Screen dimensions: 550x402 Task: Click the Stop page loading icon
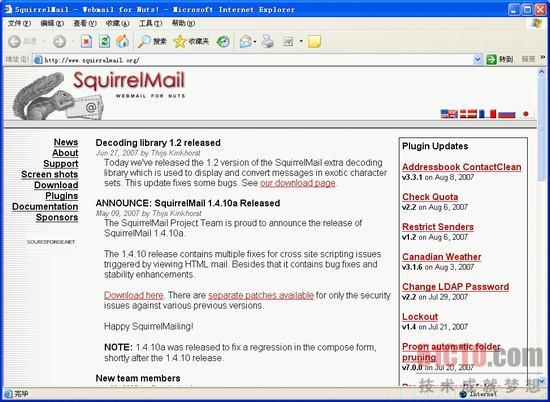[x=86, y=41]
